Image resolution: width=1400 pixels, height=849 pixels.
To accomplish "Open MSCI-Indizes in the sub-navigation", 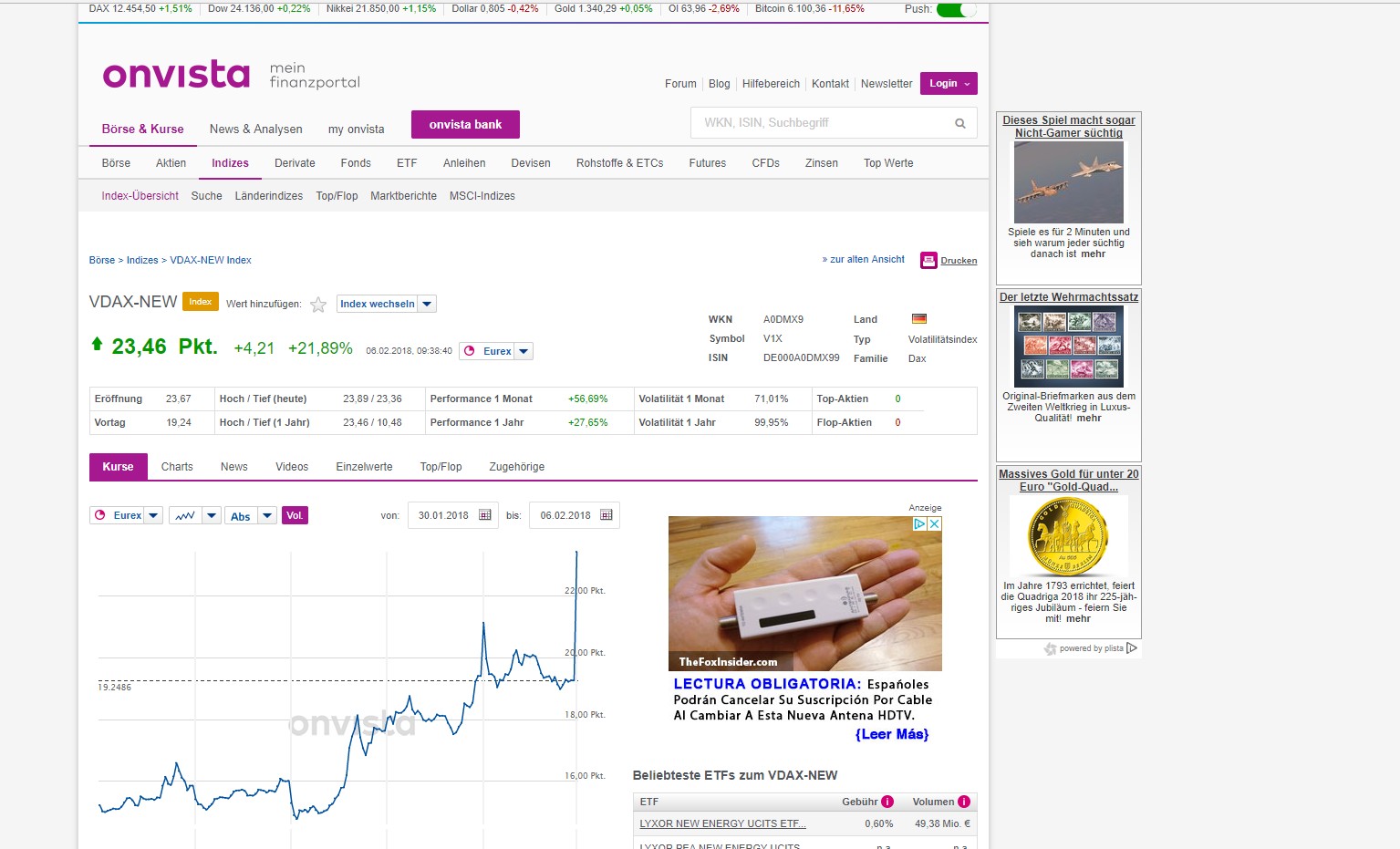I will (482, 196).
